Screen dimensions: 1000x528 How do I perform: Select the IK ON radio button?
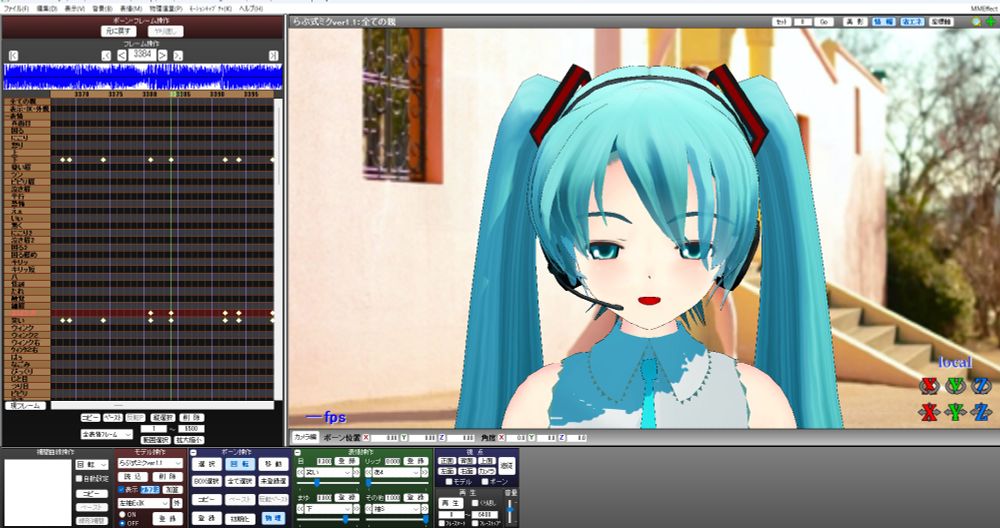[122, 514]
